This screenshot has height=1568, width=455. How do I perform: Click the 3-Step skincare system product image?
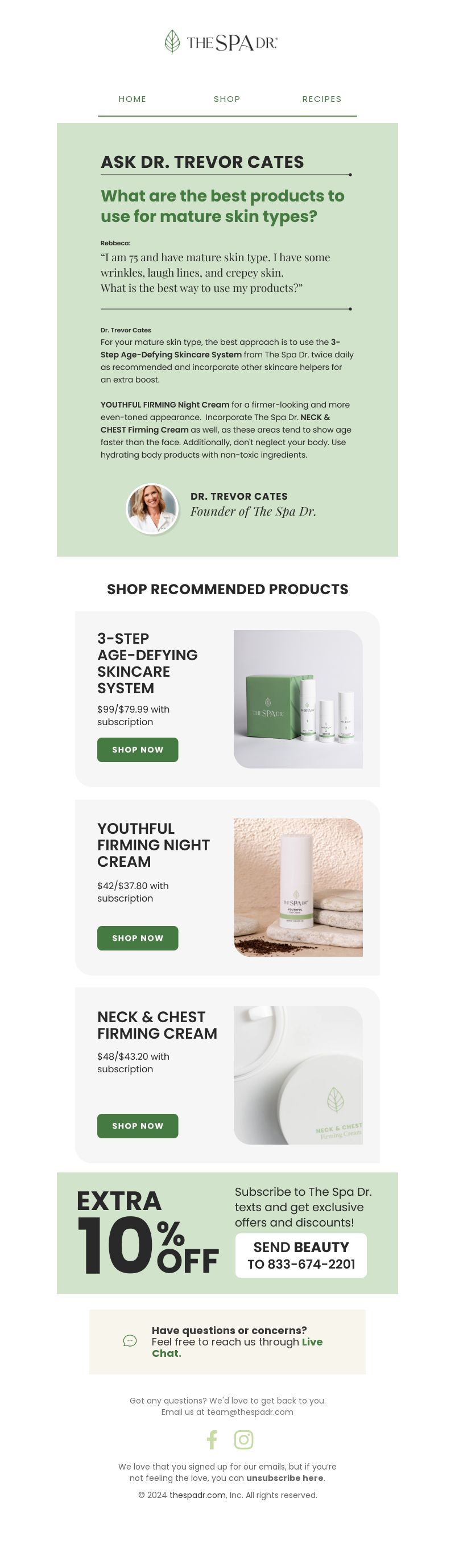click(298, 699)
